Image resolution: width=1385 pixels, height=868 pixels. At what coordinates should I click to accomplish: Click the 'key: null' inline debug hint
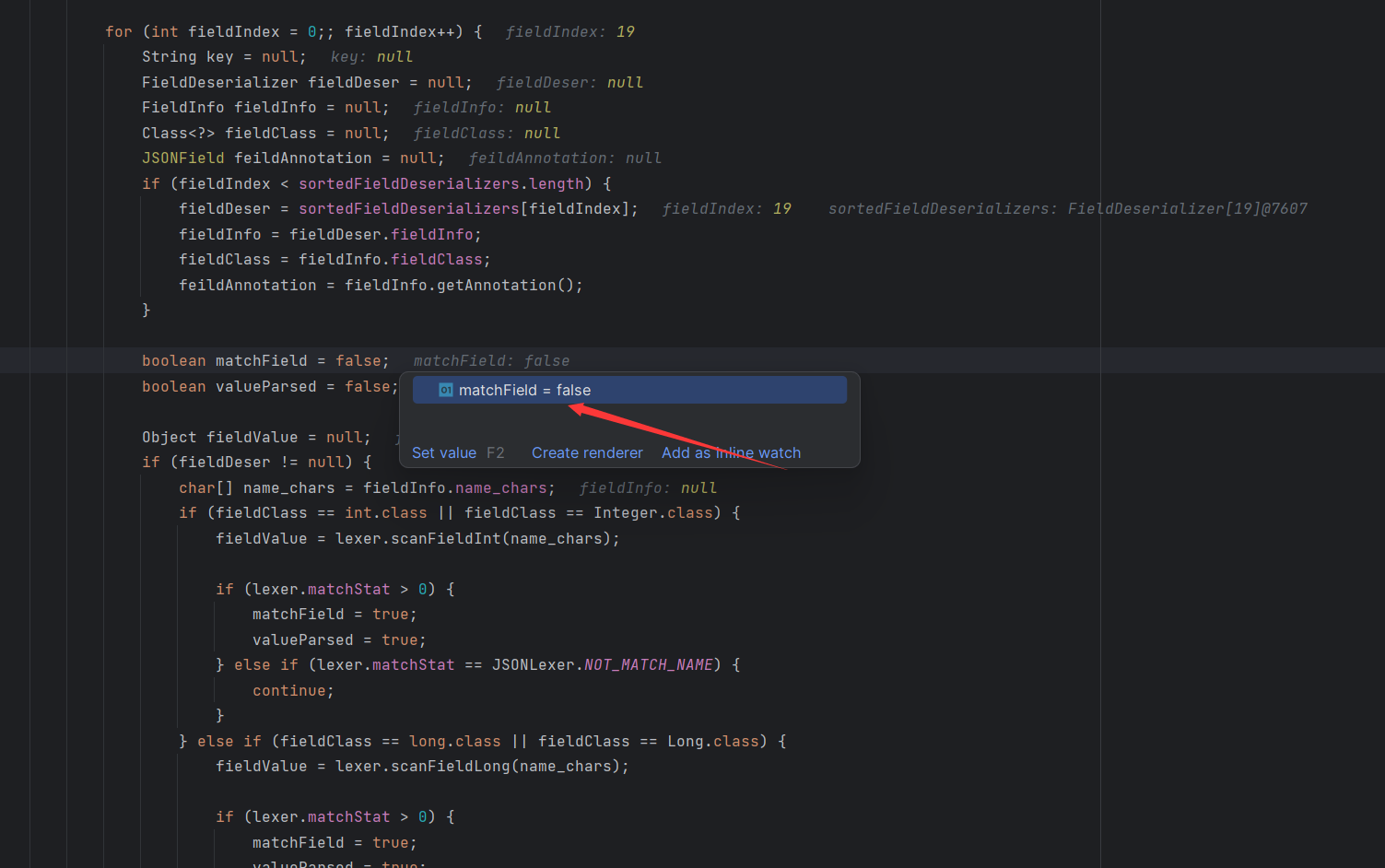(372, 57)
